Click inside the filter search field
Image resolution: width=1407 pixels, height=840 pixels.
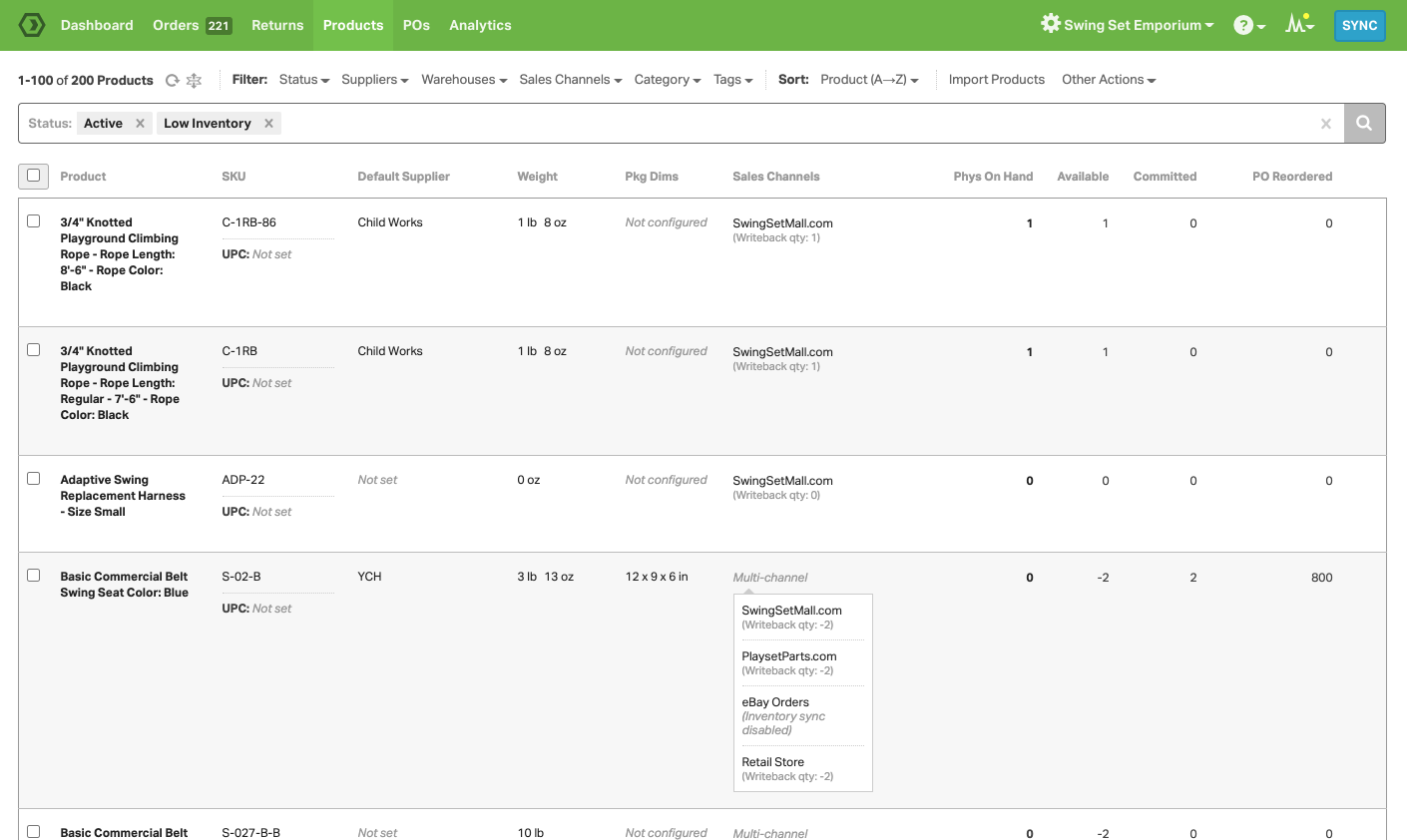[x=699, y=123]
